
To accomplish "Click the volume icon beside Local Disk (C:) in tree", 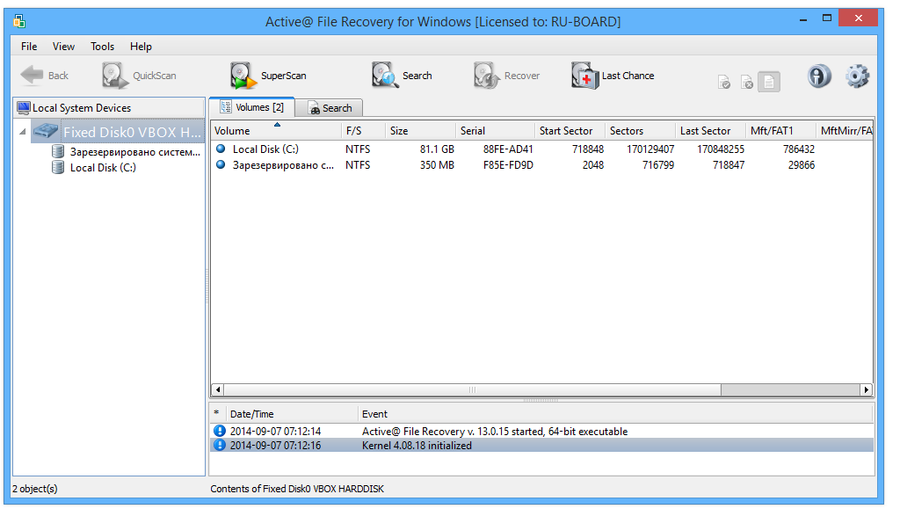I will (x=58, y=167).
